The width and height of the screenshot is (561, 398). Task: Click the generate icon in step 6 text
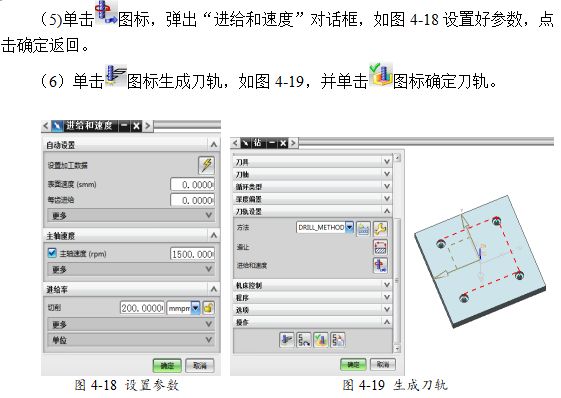116,76
